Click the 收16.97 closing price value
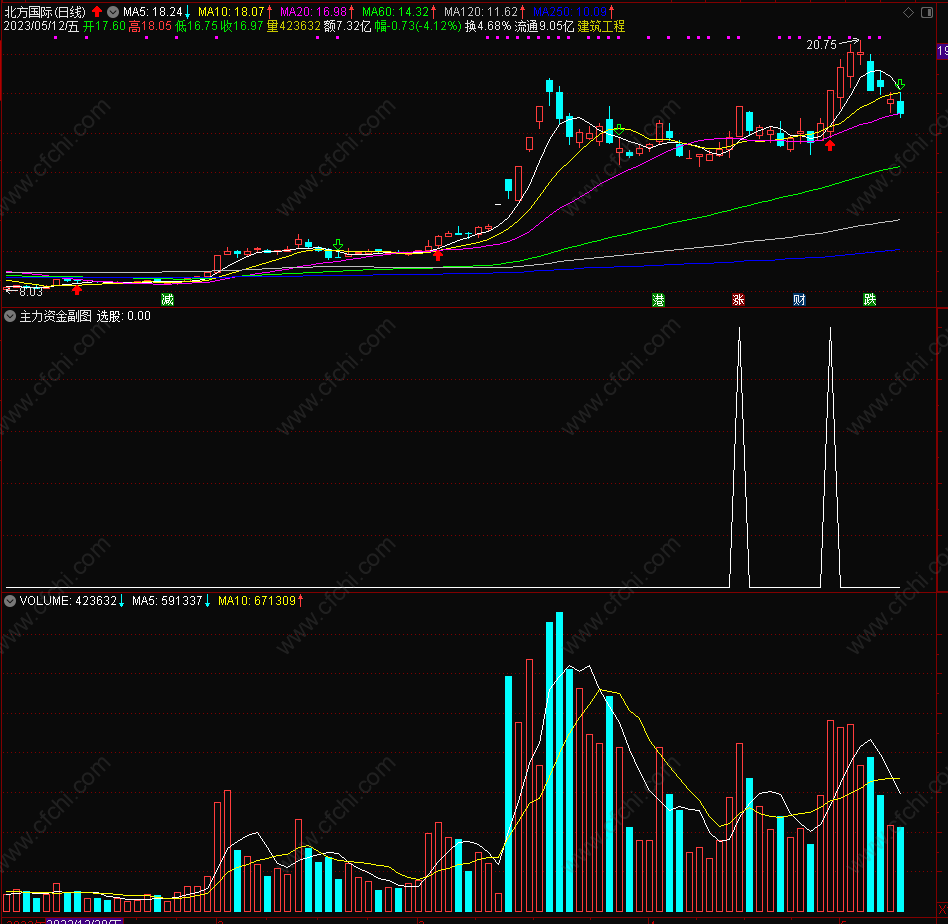Image resolution: width=948 pixels, height=924 pixels. [242, 26]
